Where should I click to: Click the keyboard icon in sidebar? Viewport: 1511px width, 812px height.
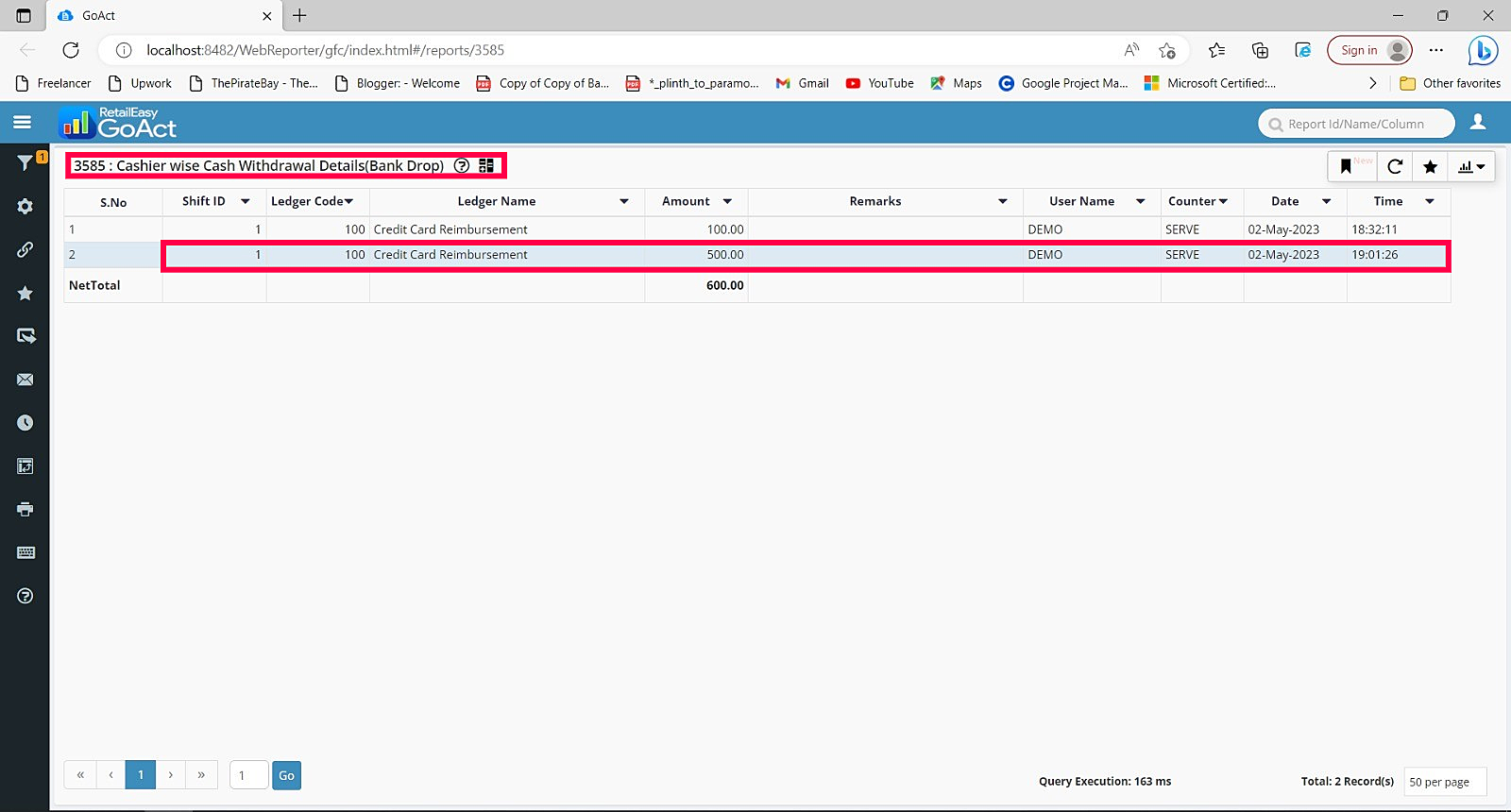coord(25,552)
